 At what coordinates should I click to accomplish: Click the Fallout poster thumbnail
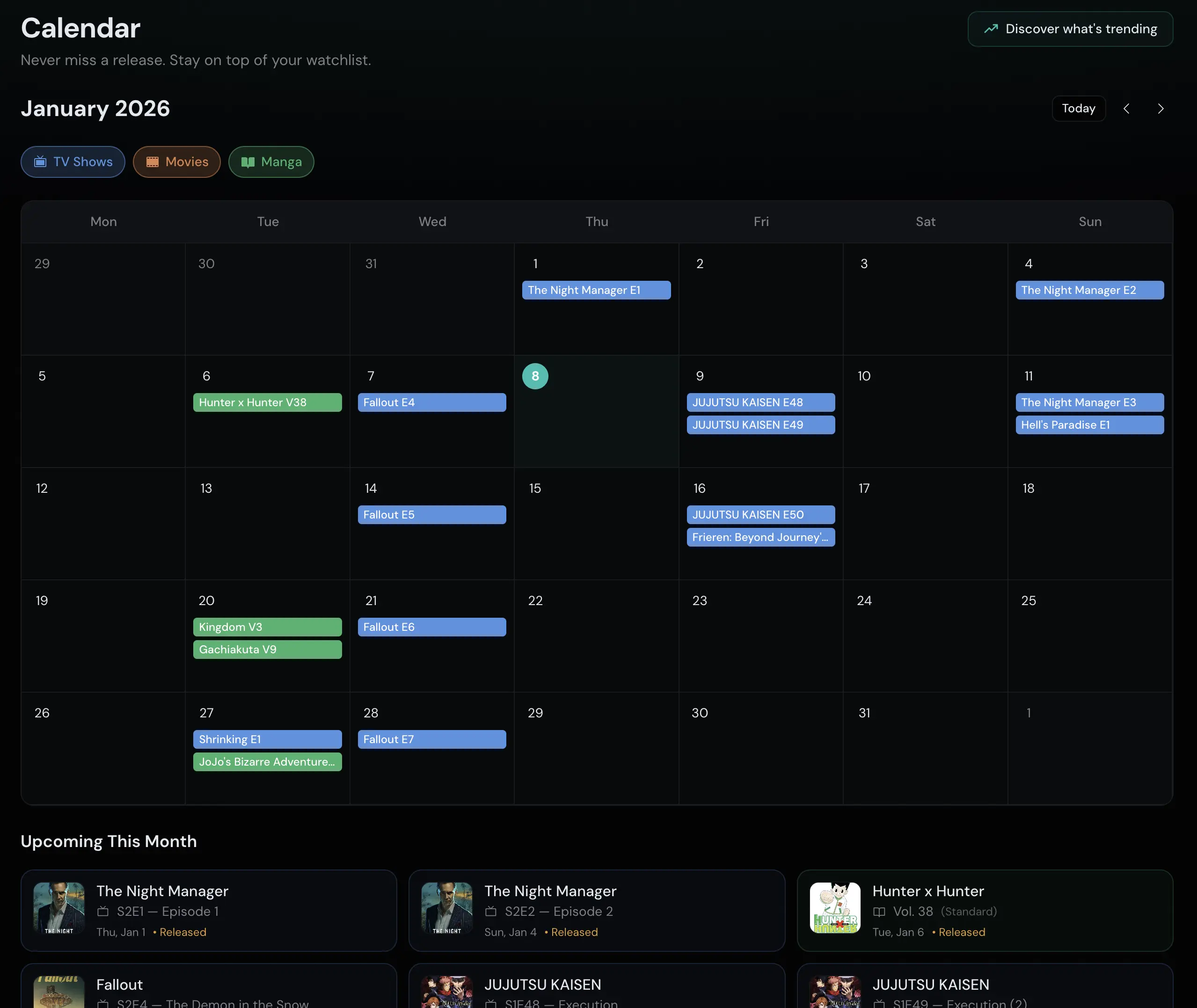pos(59,992)
